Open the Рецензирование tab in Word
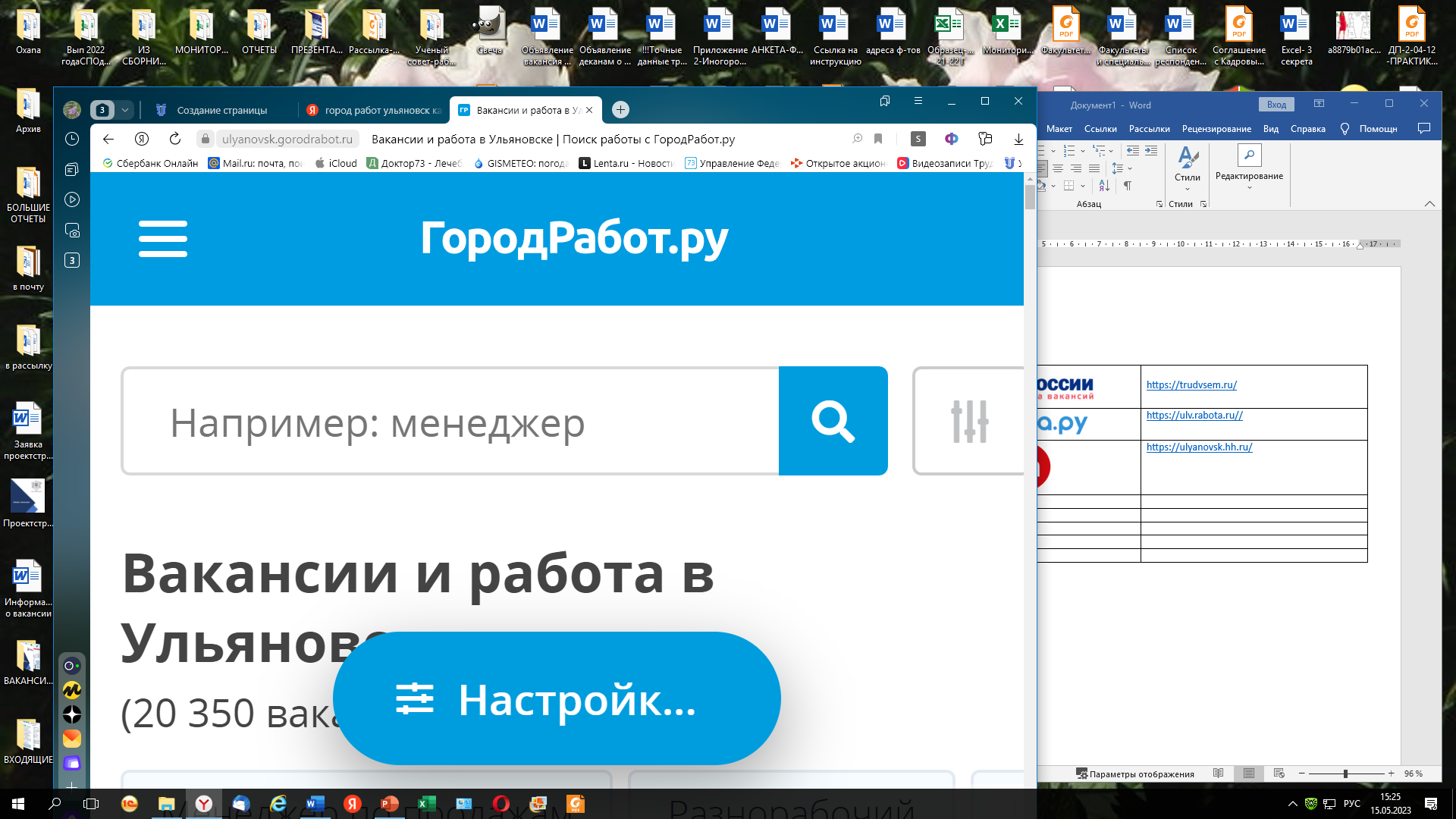 (x=1216, y=129)
